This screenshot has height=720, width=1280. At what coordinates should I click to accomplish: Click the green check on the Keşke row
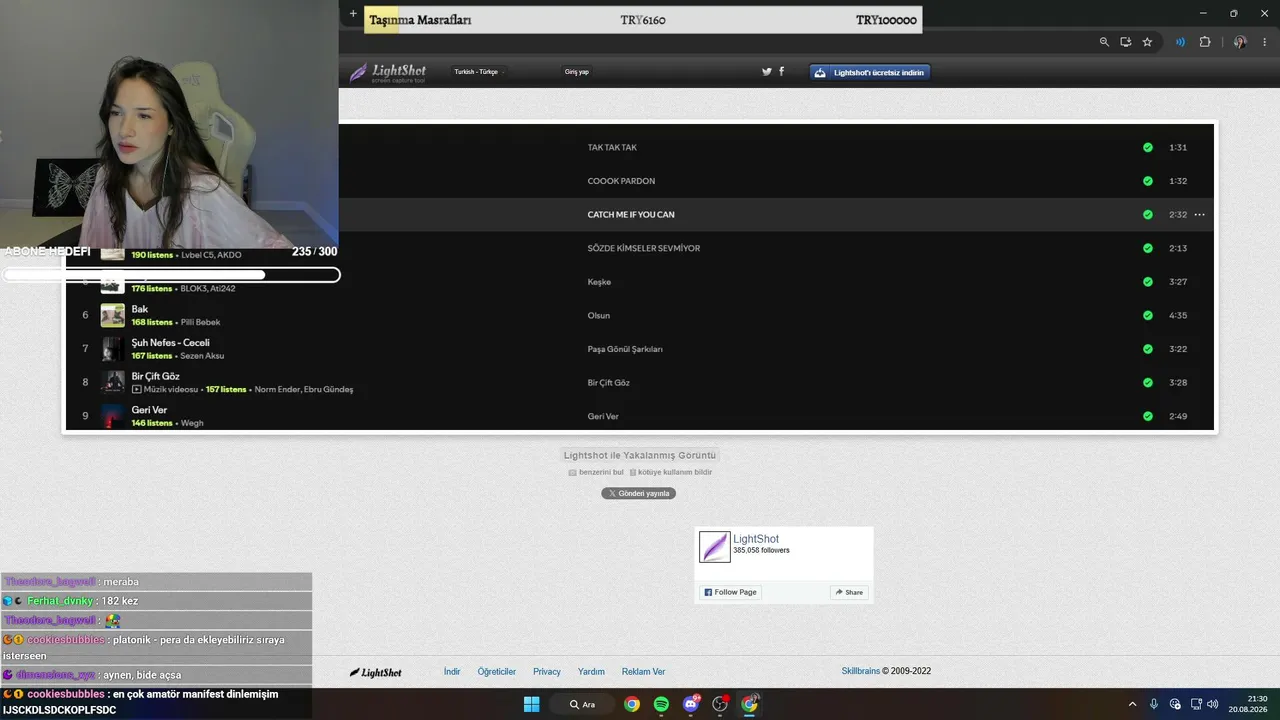[x=1148, y=282]
